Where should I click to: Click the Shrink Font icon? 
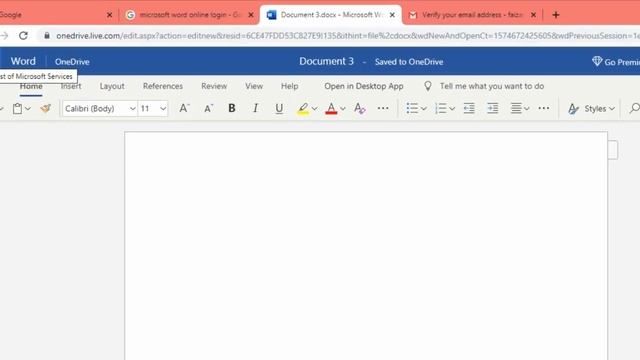pos(209,108)
